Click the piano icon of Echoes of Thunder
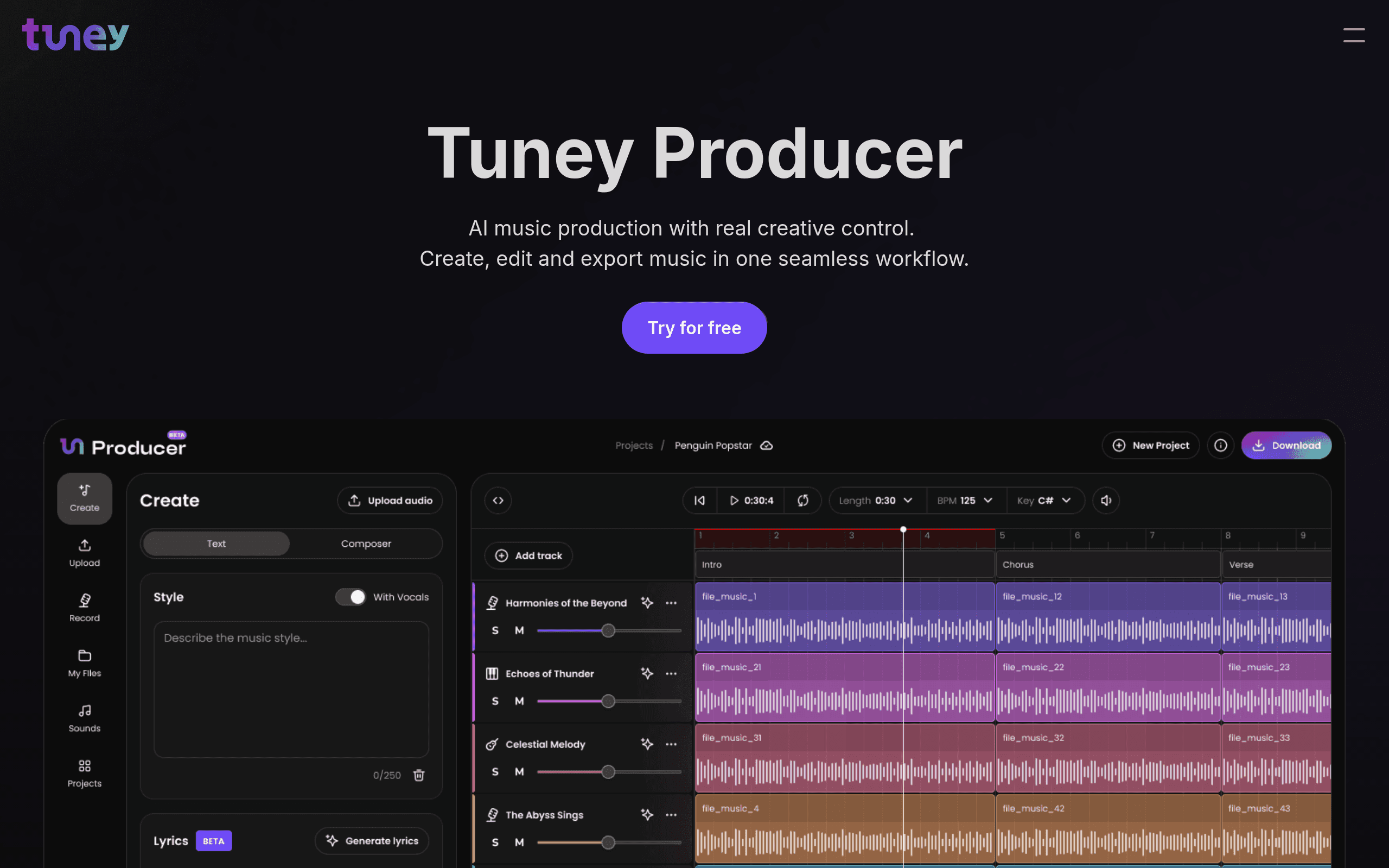 (492, 673)
